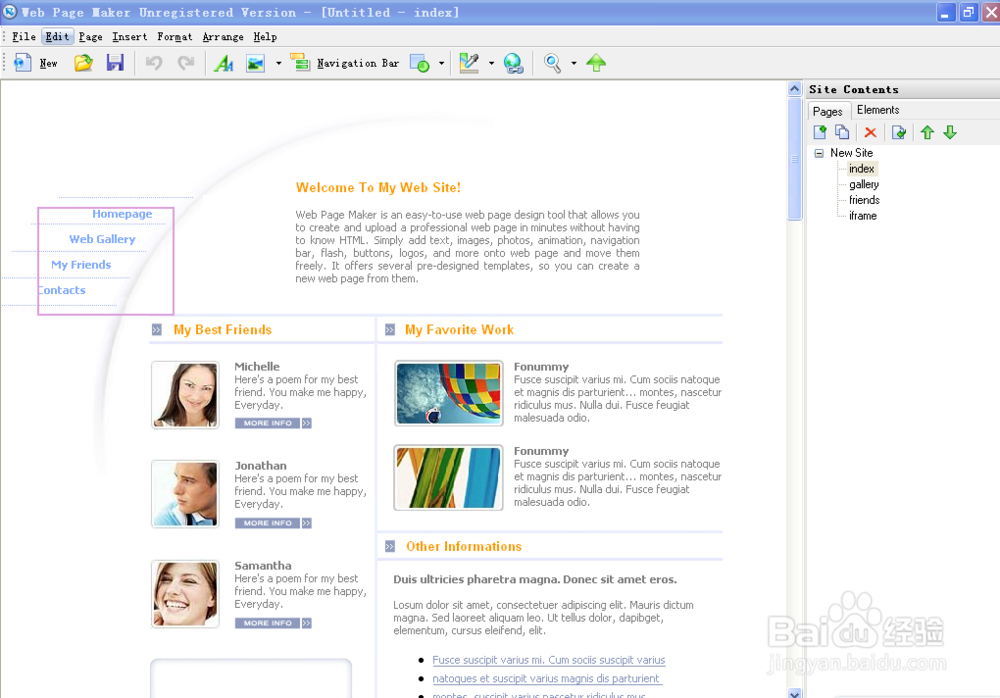
Task: Open a file with the folder icon
Action: pyautogui.click(x=83, y=63)
